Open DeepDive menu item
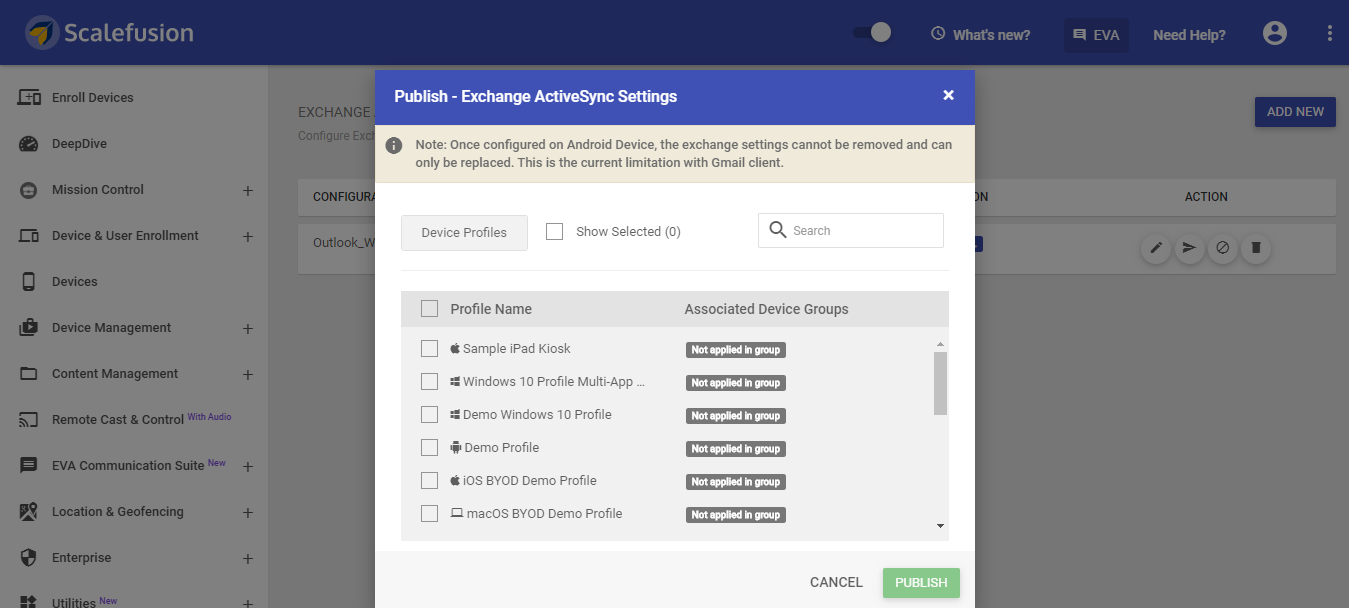 click(x=79, y=144)
